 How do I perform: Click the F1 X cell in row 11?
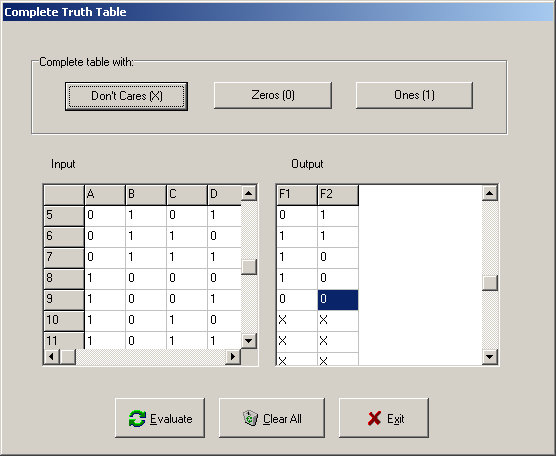tap(297, 341)
